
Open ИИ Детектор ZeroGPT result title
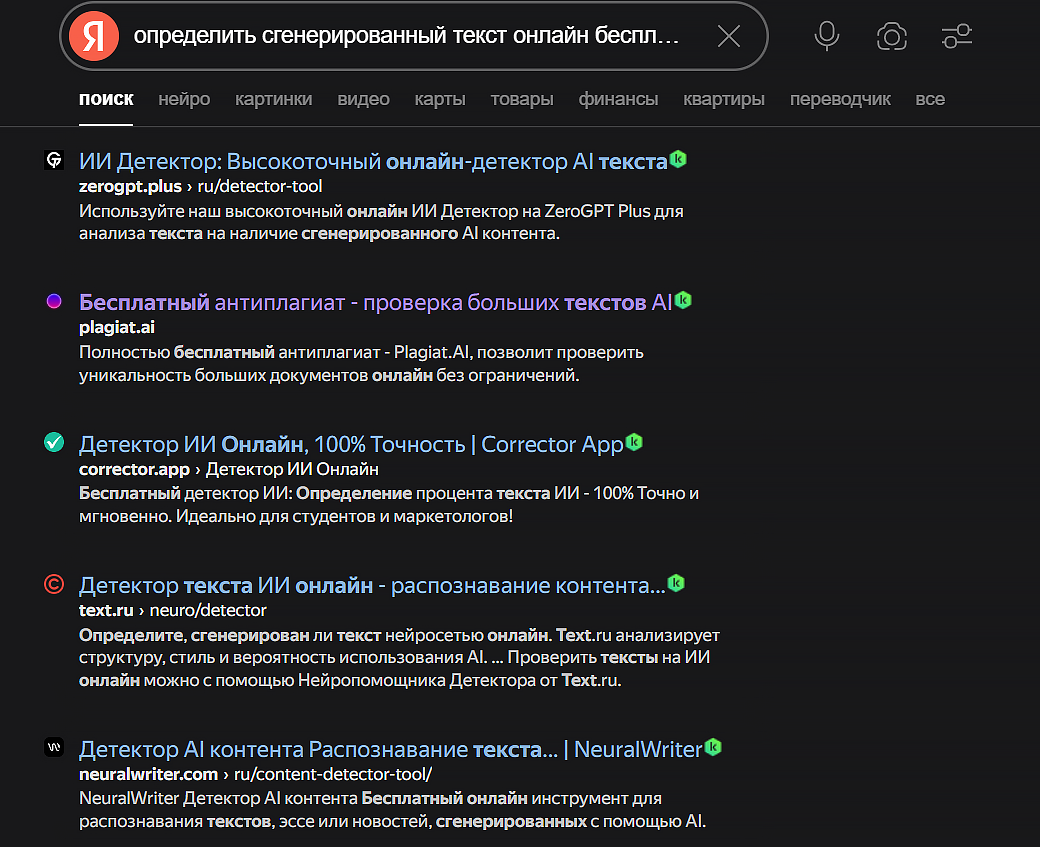pos(373,161)
